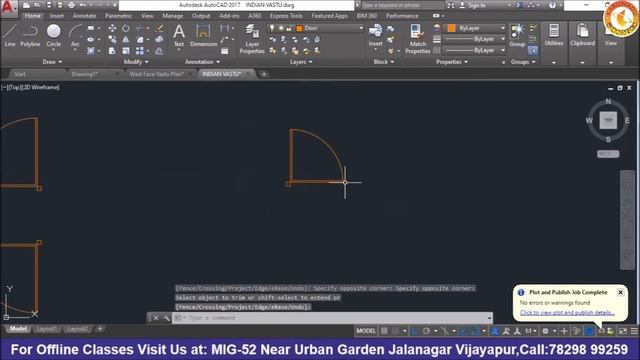
Task: Toggle the layer lock icon
Action: pyautogui.click(x=289, y=28)
